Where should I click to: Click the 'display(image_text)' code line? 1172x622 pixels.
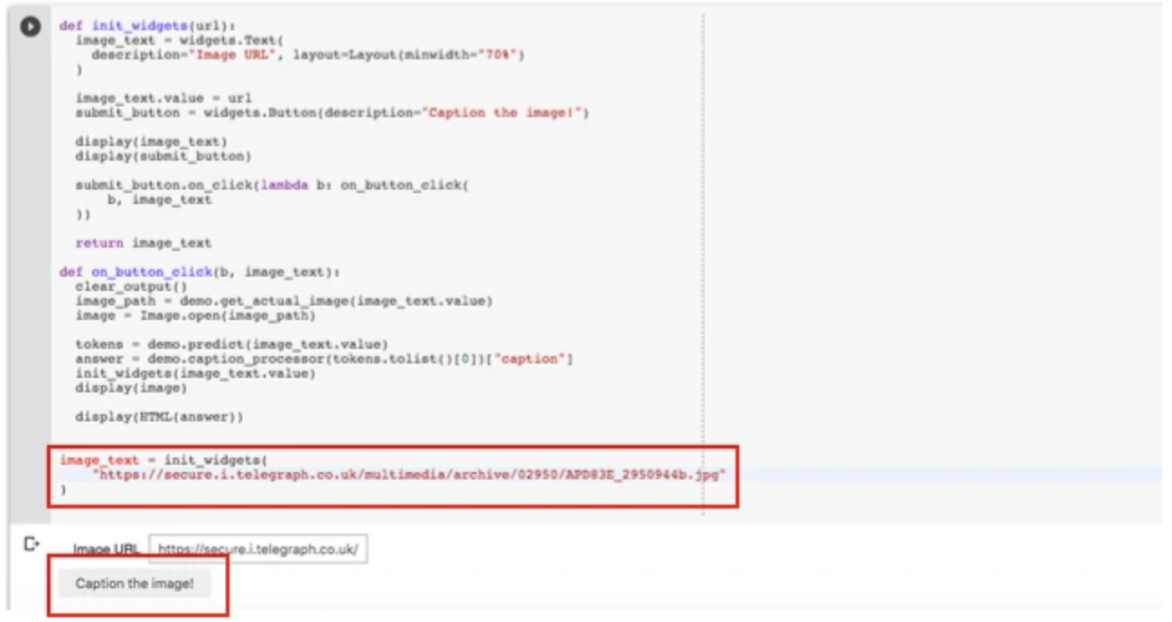click(x=151, y=142)
